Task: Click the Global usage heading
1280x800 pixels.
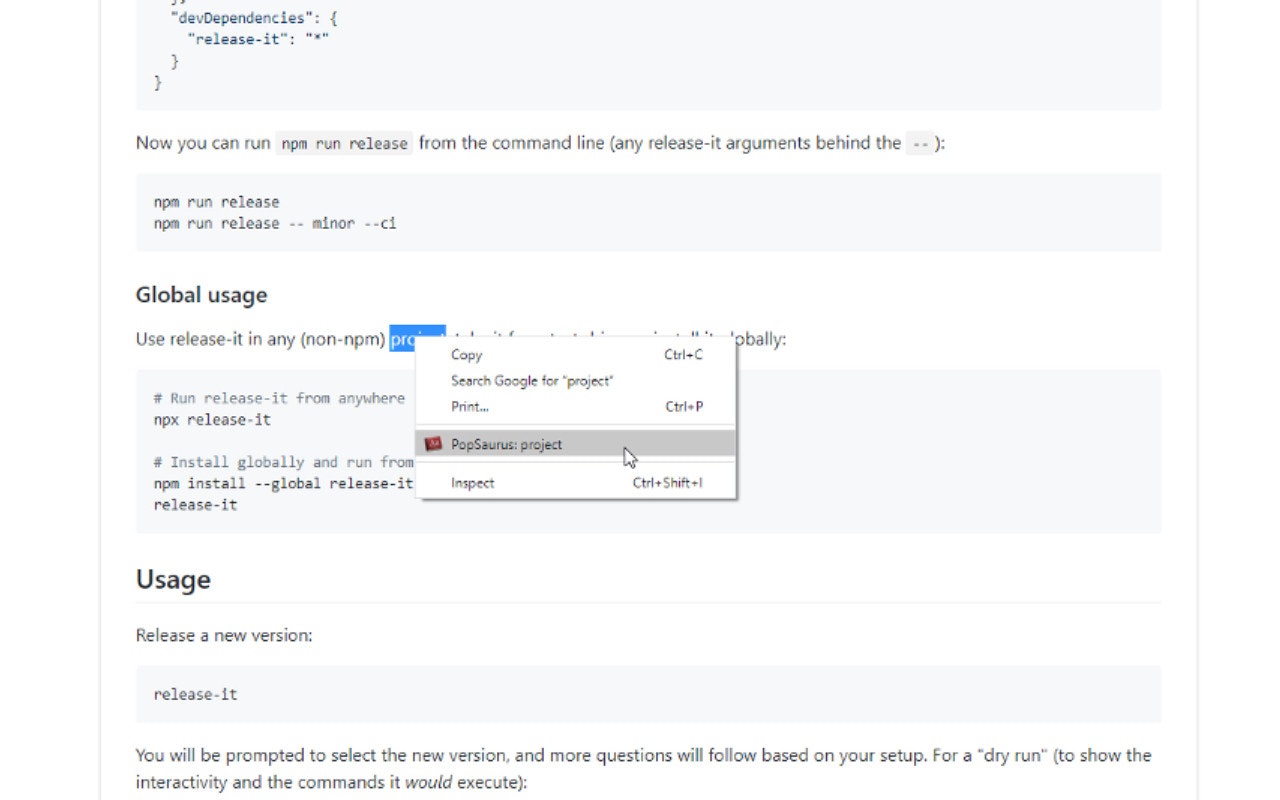Action: 201,295
